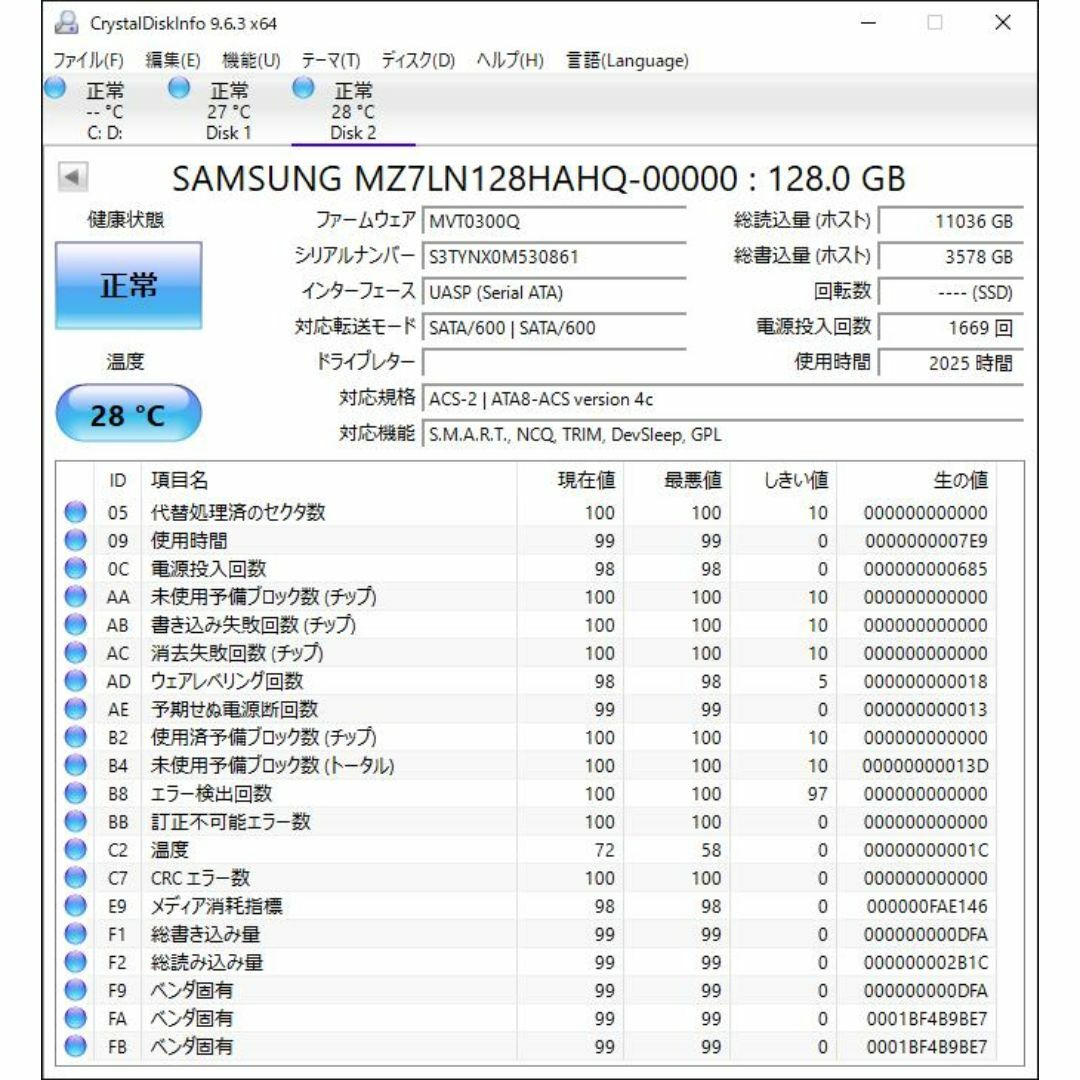This screenshot has width=1080, height=1080.
Task: Switch to the C: D: disk tab
Action: 105,110
